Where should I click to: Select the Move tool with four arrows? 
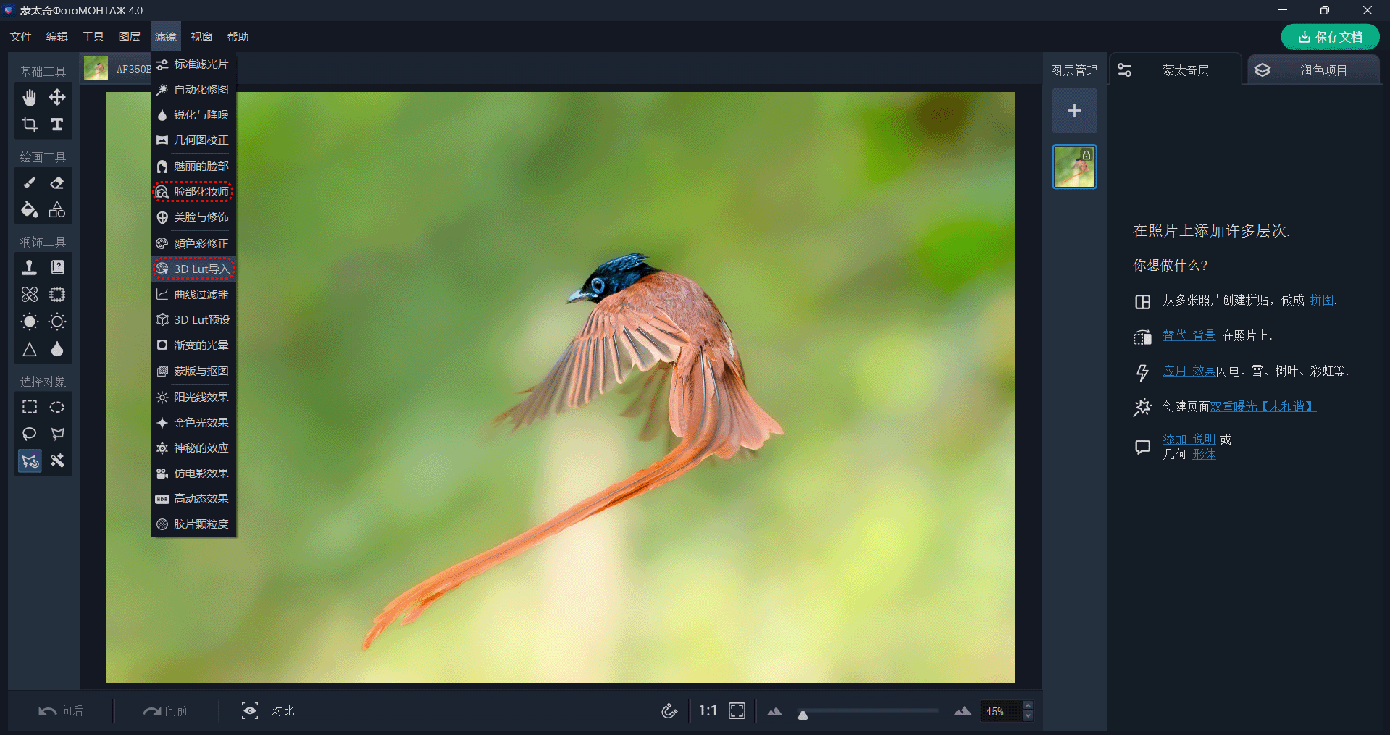coord(58,97)
